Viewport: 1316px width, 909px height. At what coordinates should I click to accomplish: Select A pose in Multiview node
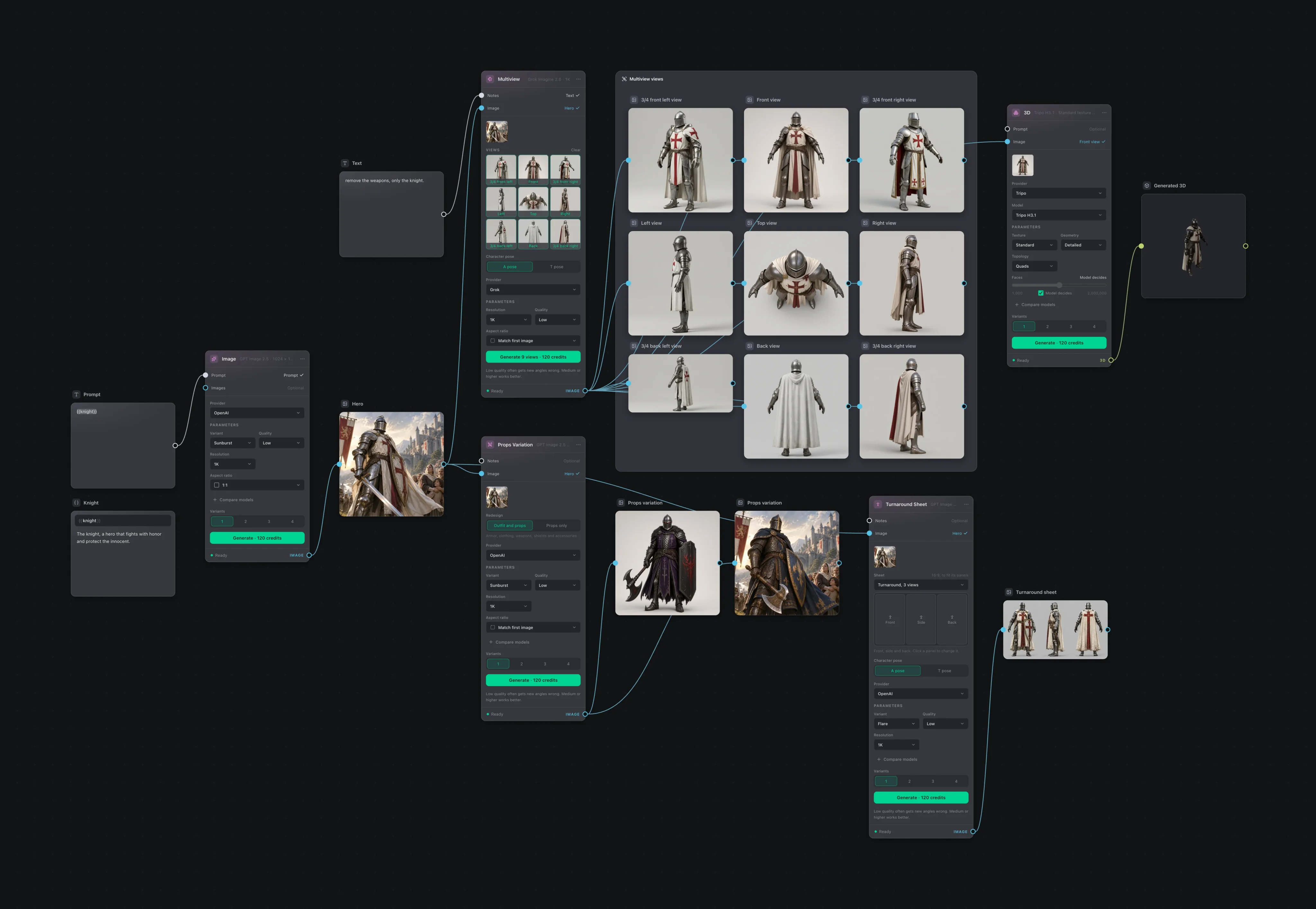[x=510, y=267]
